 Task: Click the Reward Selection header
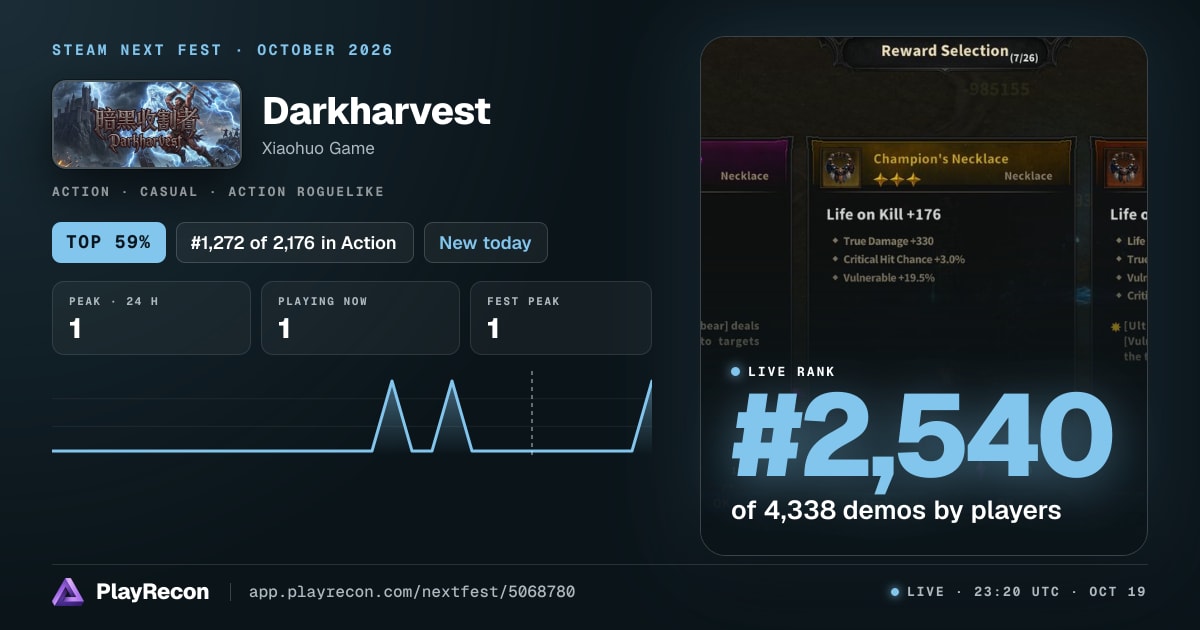click(944, 51)
